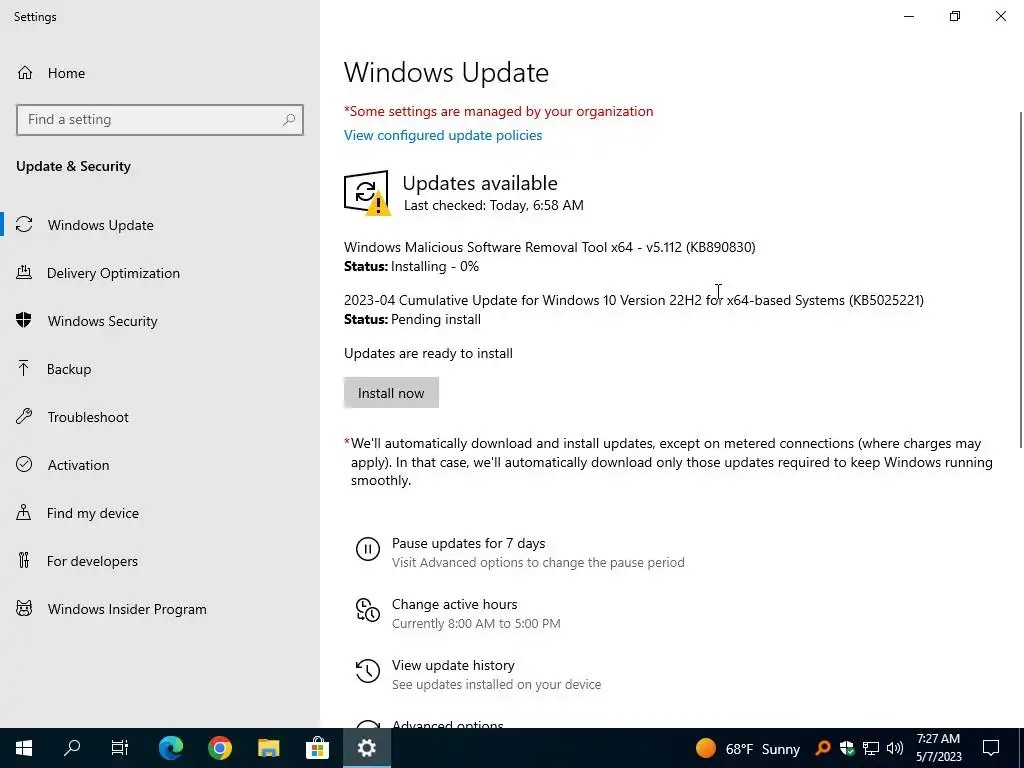Select Activation in the sidebar
Image resolution: width=1024 pixels, height=768 pixels.
point(160,465)
